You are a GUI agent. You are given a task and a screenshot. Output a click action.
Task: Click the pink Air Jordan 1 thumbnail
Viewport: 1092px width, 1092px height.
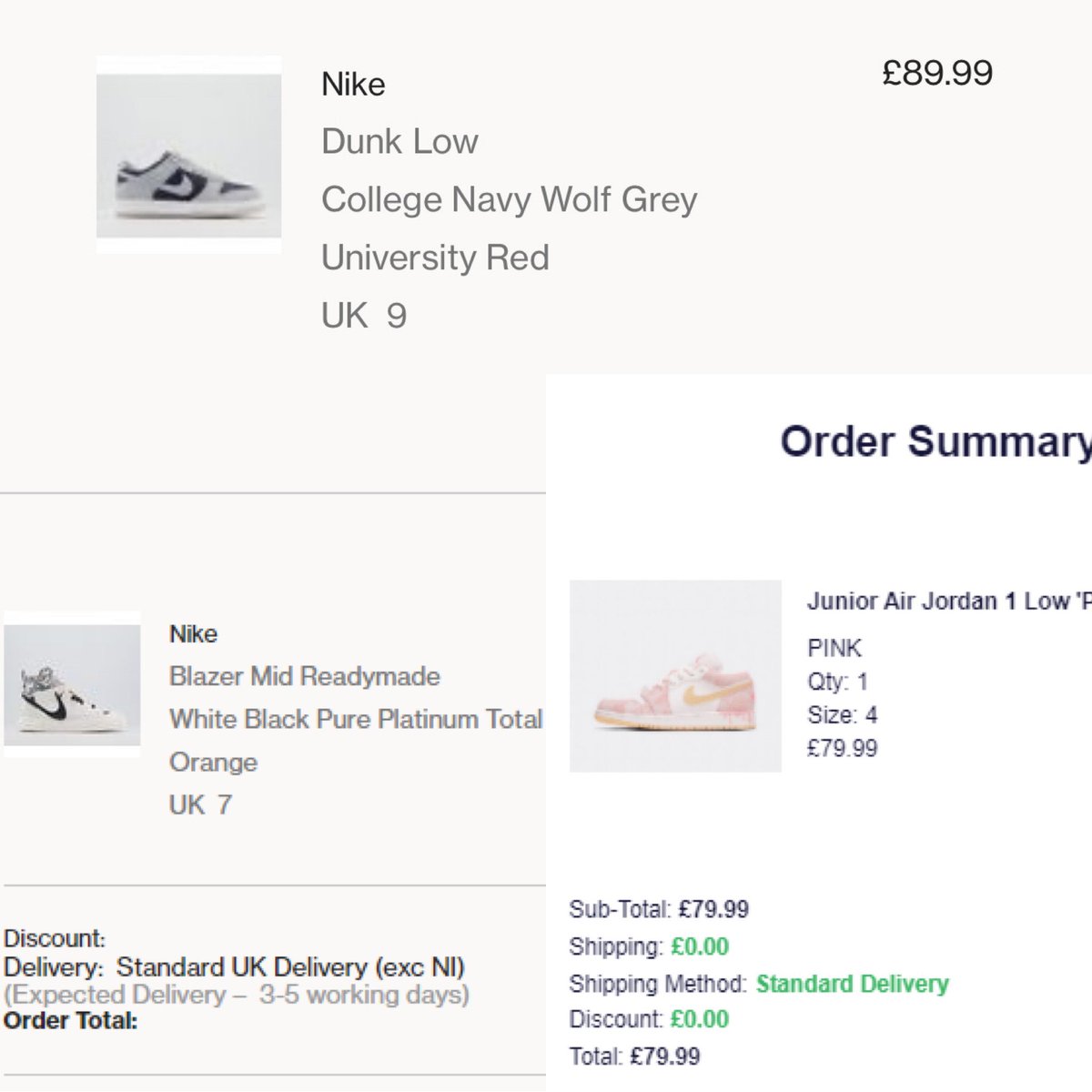click(675, 676)
